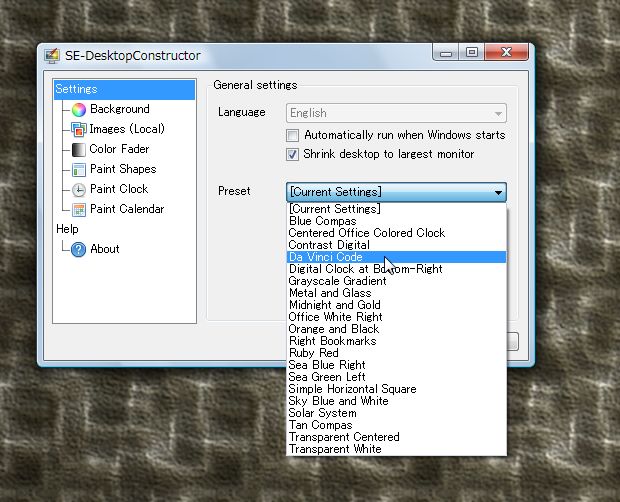Choose the Right Bookmarks preset

coord(396,341)
